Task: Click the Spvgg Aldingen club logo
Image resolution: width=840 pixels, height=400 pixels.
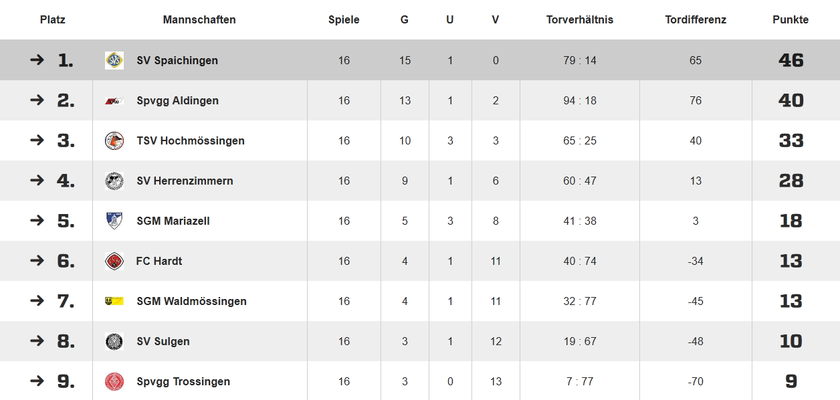Action: click(x=114, y=101)
